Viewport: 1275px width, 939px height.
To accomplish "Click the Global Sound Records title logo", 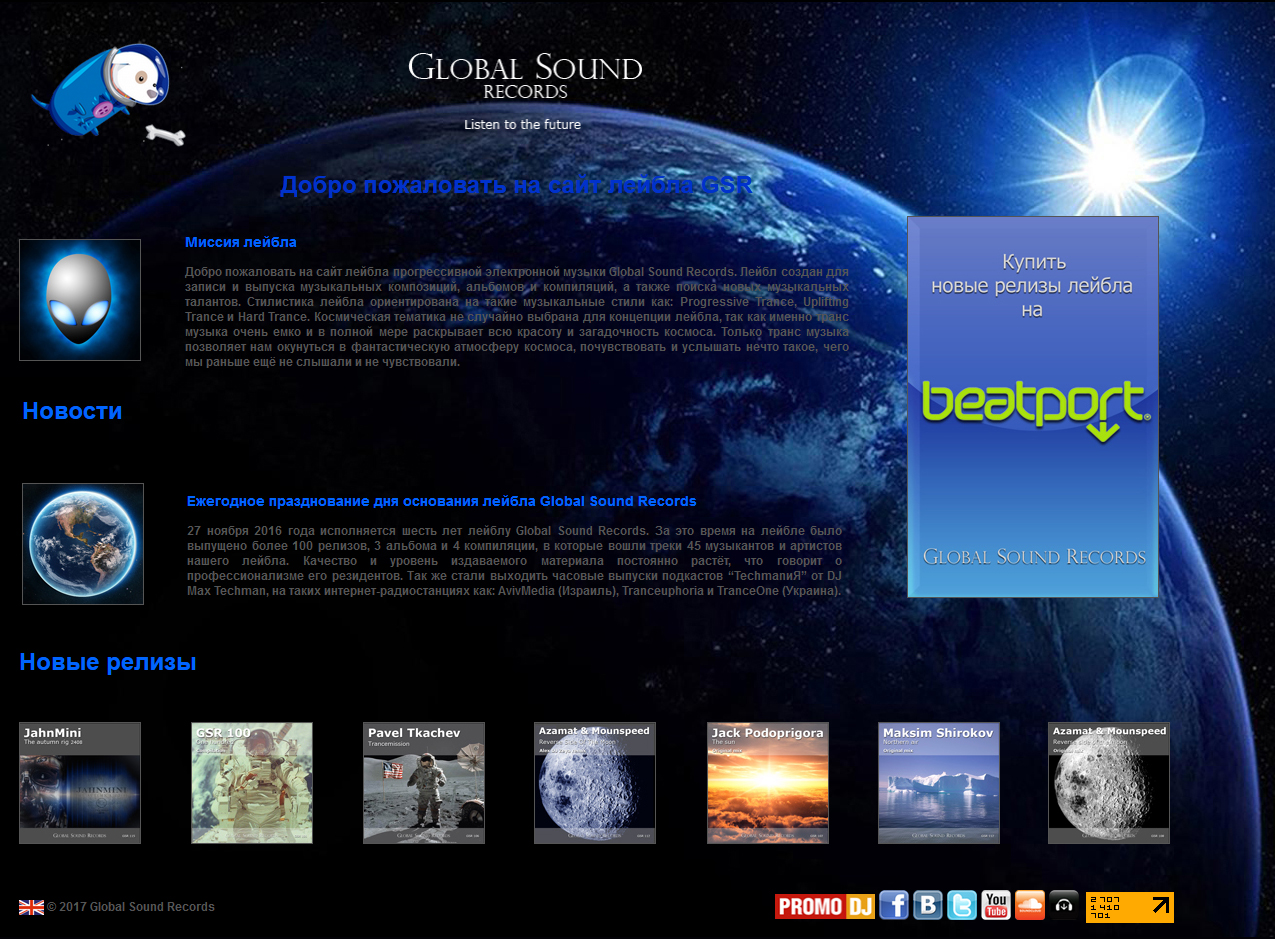I will (x=525, y=77).
